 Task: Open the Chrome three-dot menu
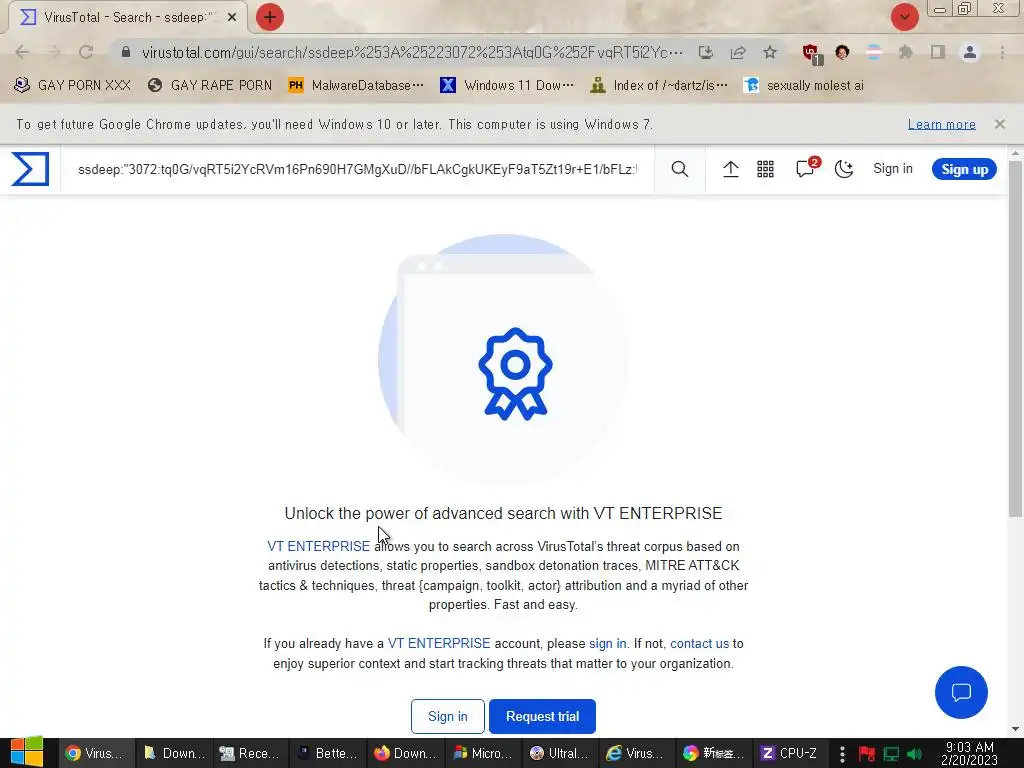1002,52
